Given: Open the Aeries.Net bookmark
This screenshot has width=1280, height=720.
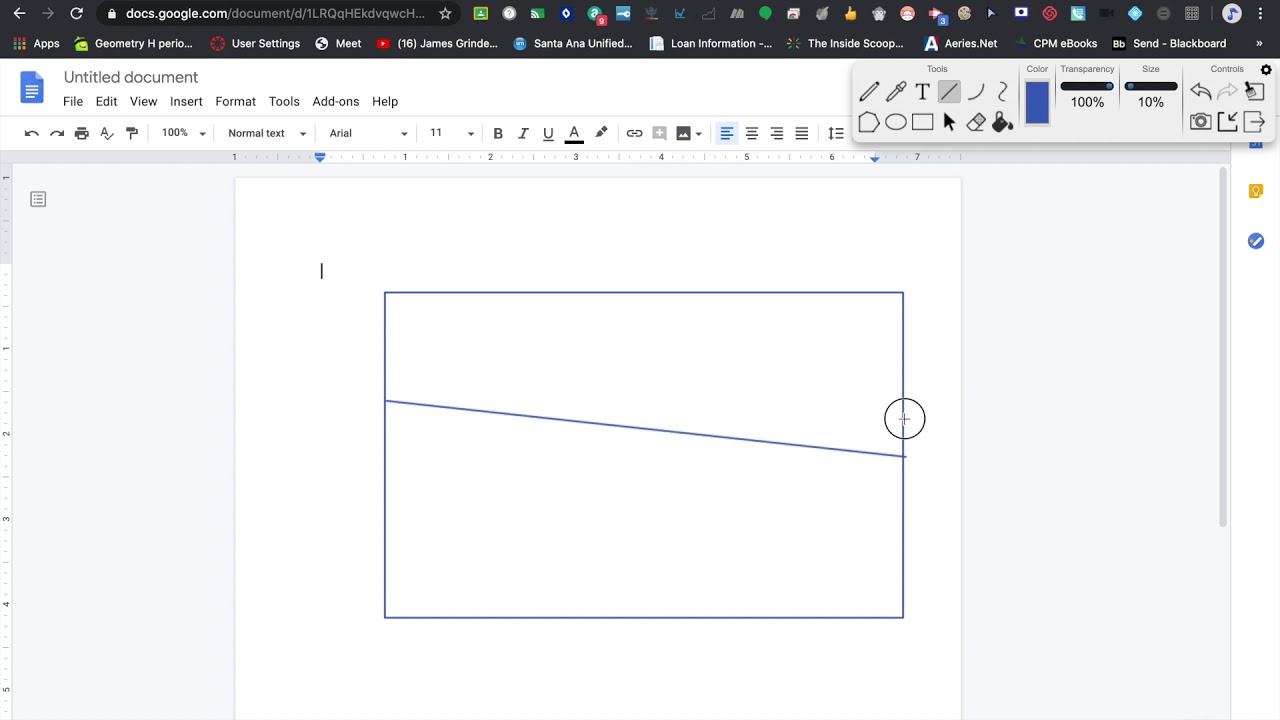Looking at the screenshot, I should [960, 43].
